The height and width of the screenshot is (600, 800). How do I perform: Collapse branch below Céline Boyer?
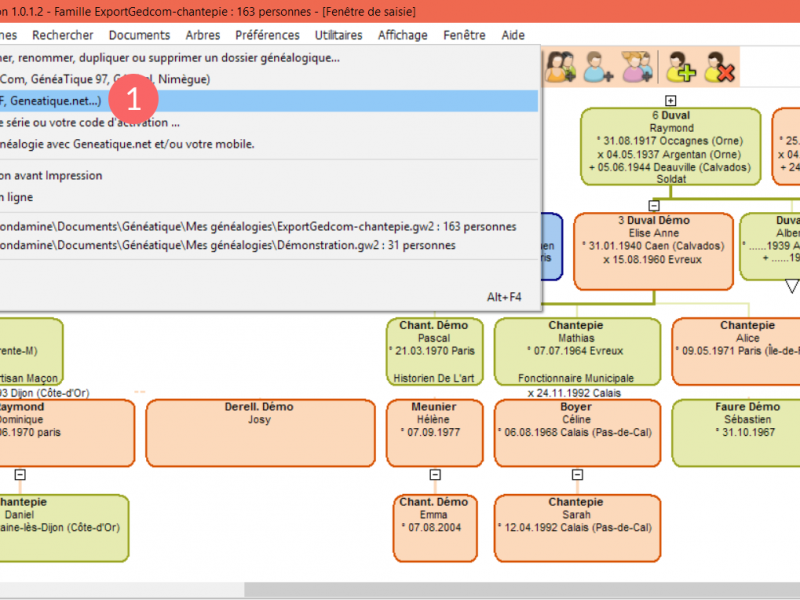coord(576,475)
